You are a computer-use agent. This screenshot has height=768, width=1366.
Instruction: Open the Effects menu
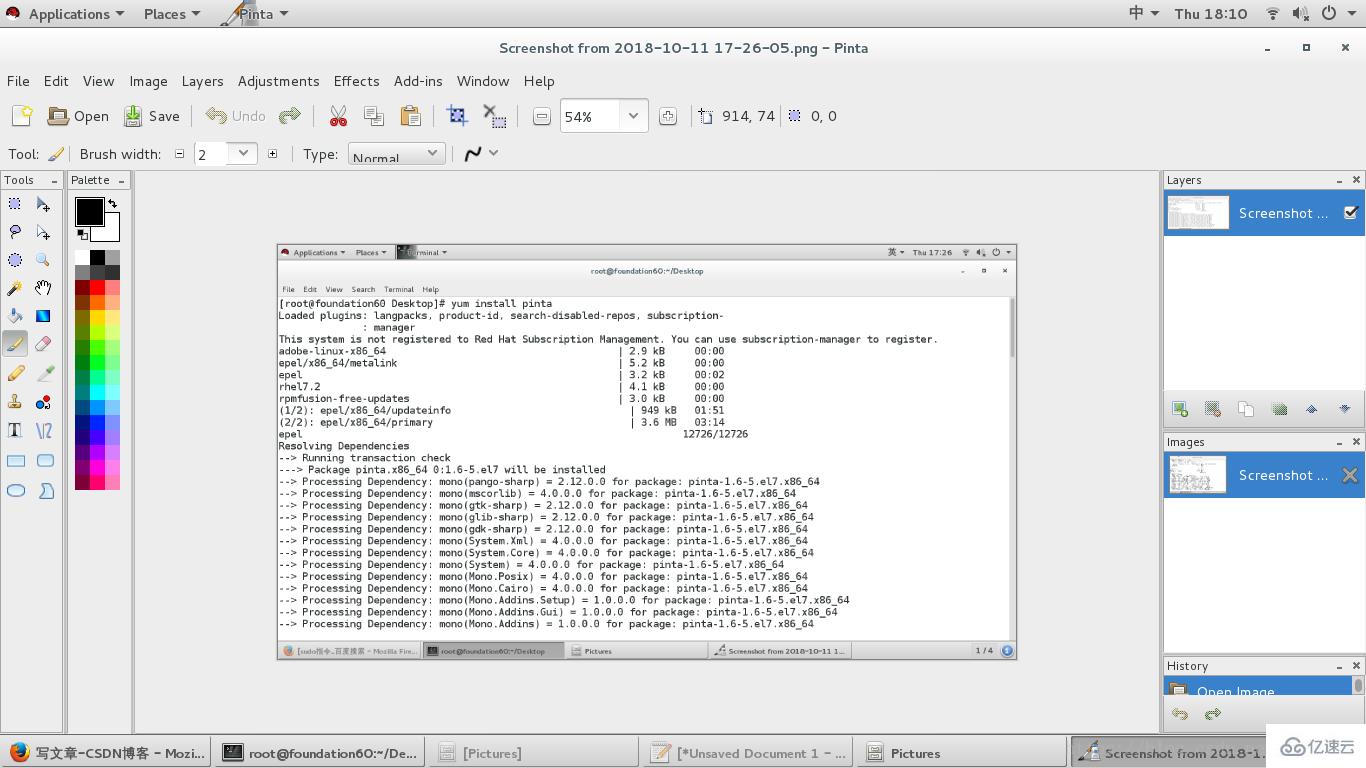click(357, 81)
